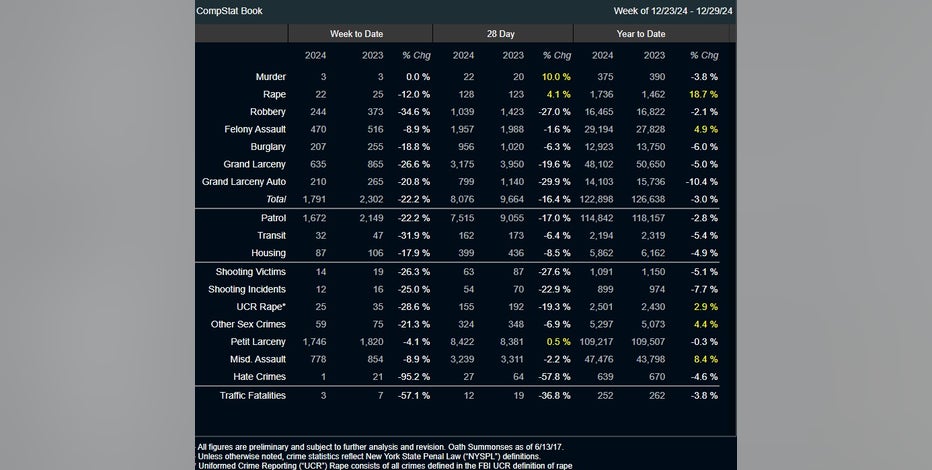Select the Felony Assault row label
This screenshot has width=932, height=470.
[x=255, y=129]
